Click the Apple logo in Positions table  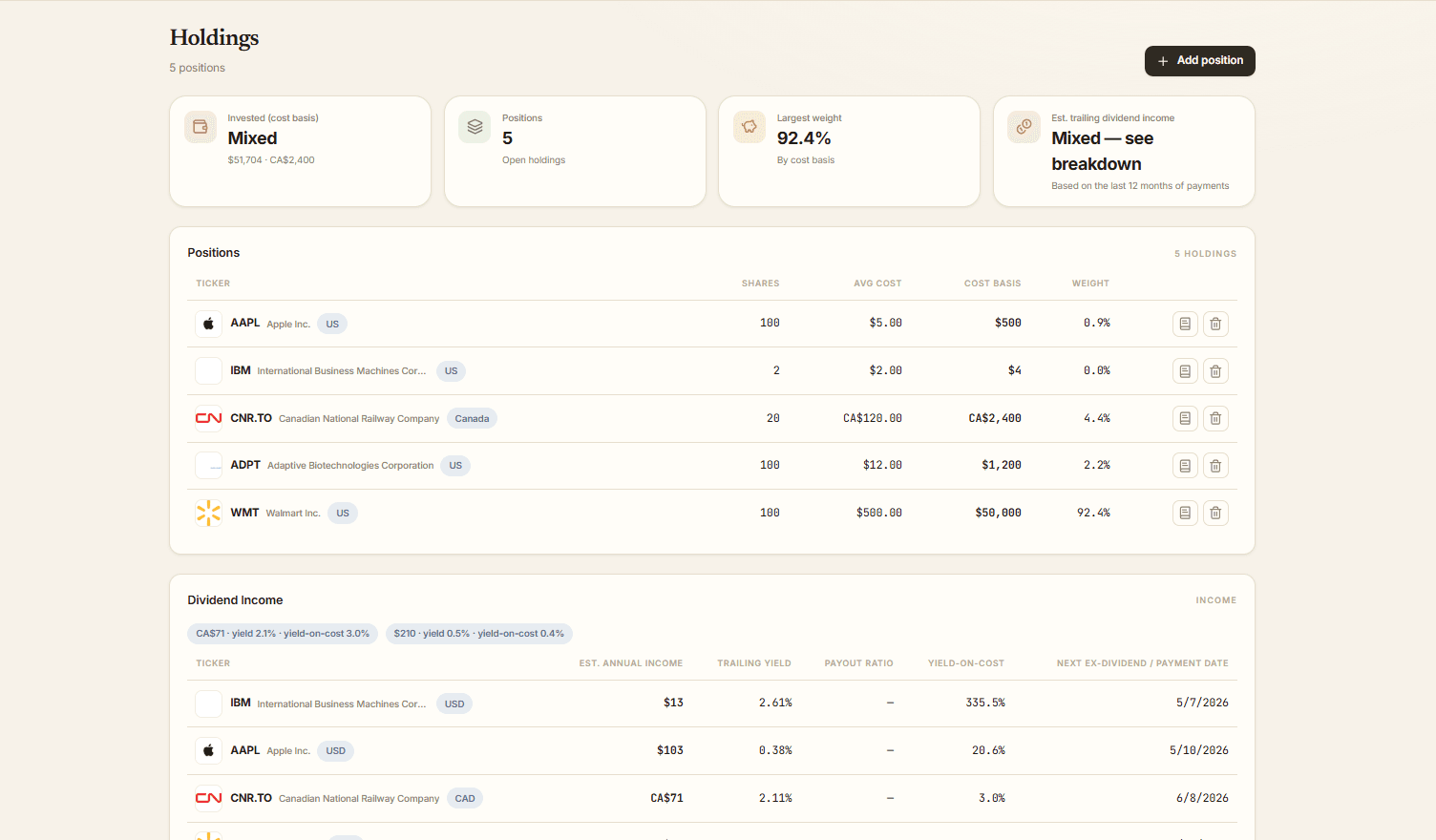208,324
